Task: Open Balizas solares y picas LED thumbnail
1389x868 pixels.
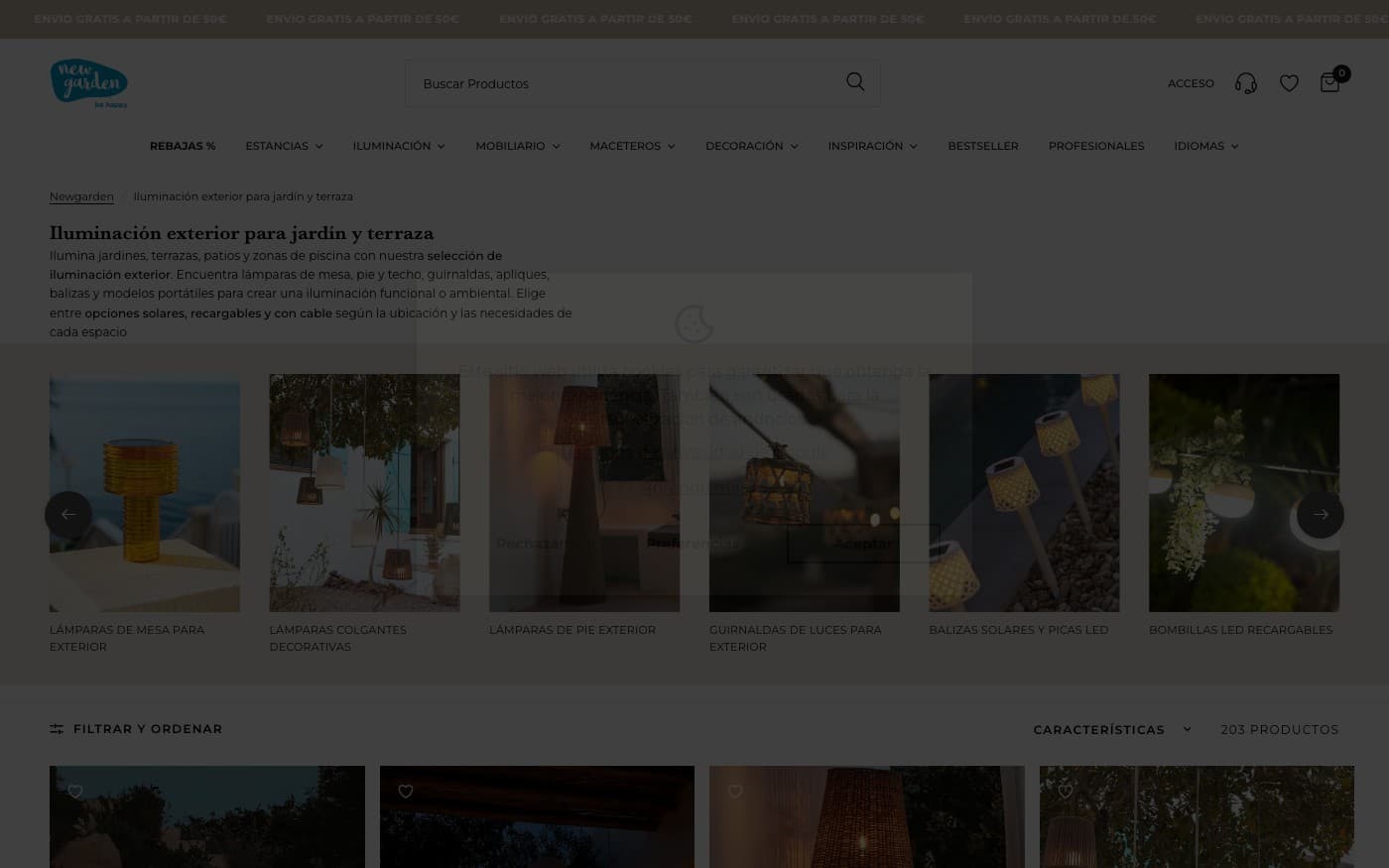Action: point(1024,493)
